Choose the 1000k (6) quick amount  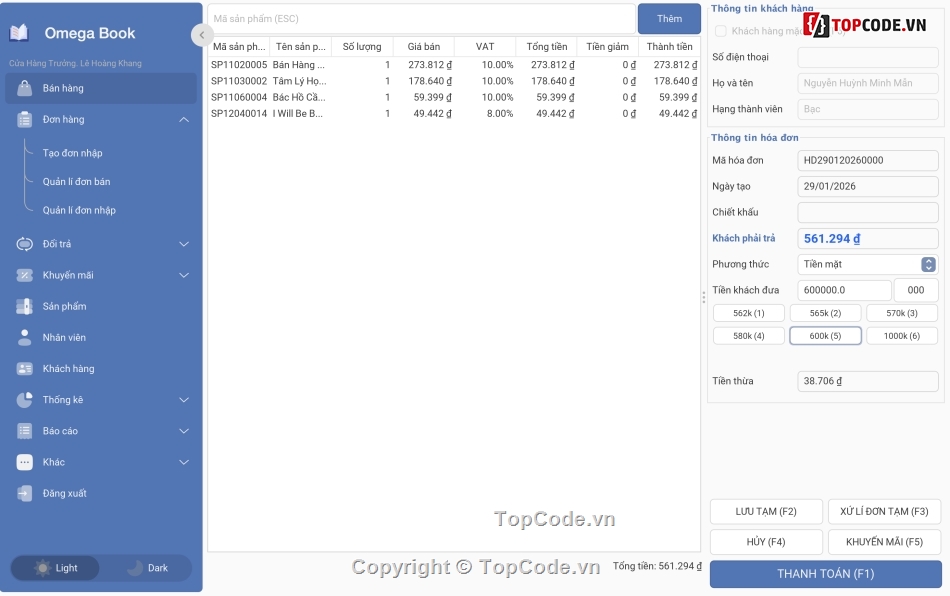tap(902, 336)
